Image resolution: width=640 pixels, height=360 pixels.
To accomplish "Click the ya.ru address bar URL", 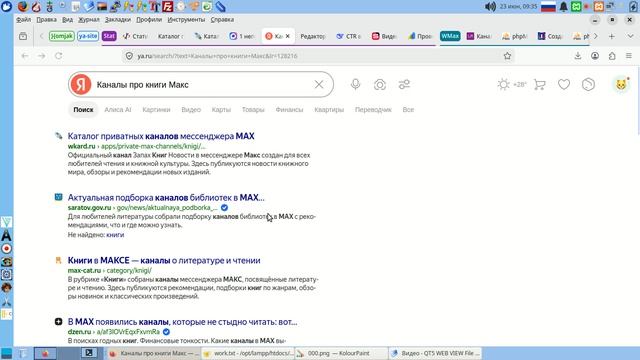I will (x=217, y=56).
